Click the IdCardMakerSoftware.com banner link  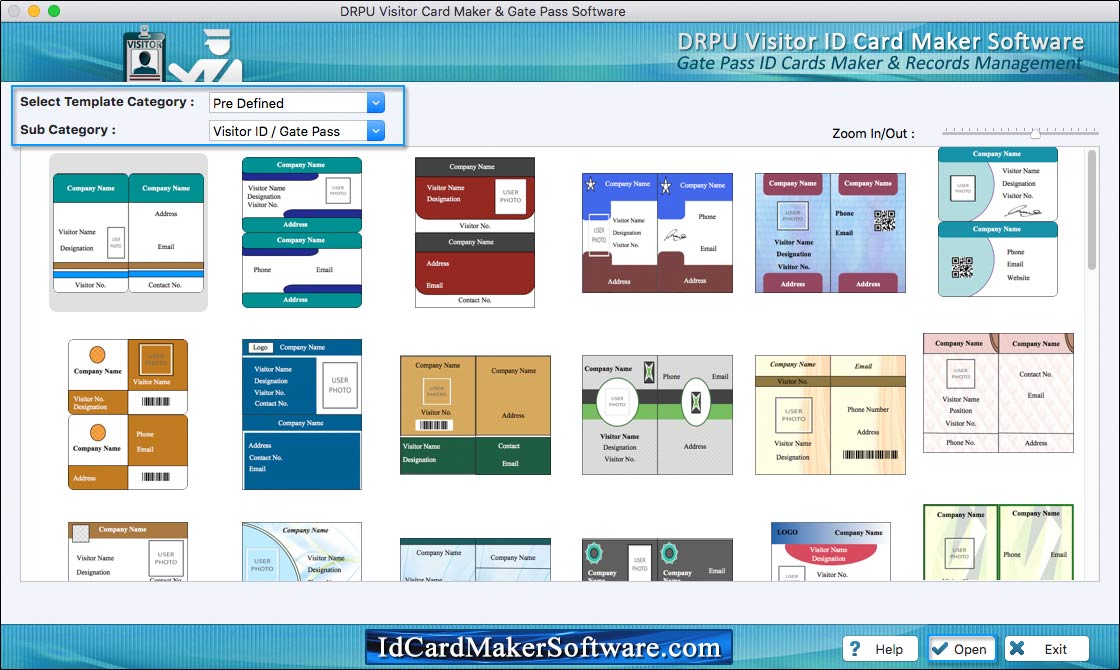click(x=549, y=647)
